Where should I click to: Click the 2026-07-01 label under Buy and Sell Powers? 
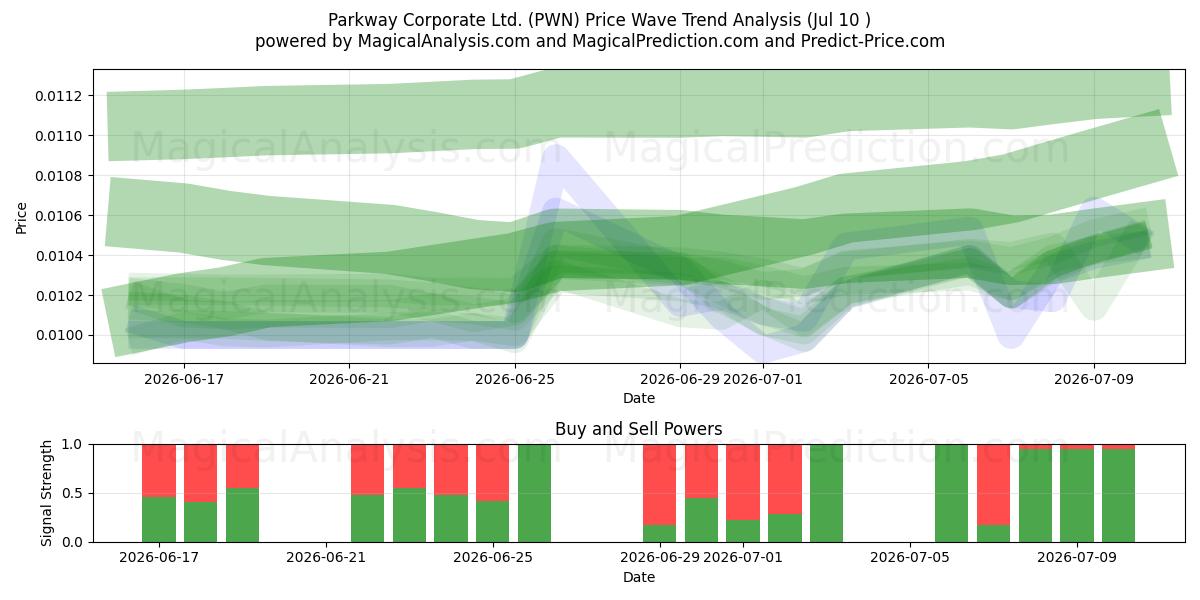pos(743,558)
